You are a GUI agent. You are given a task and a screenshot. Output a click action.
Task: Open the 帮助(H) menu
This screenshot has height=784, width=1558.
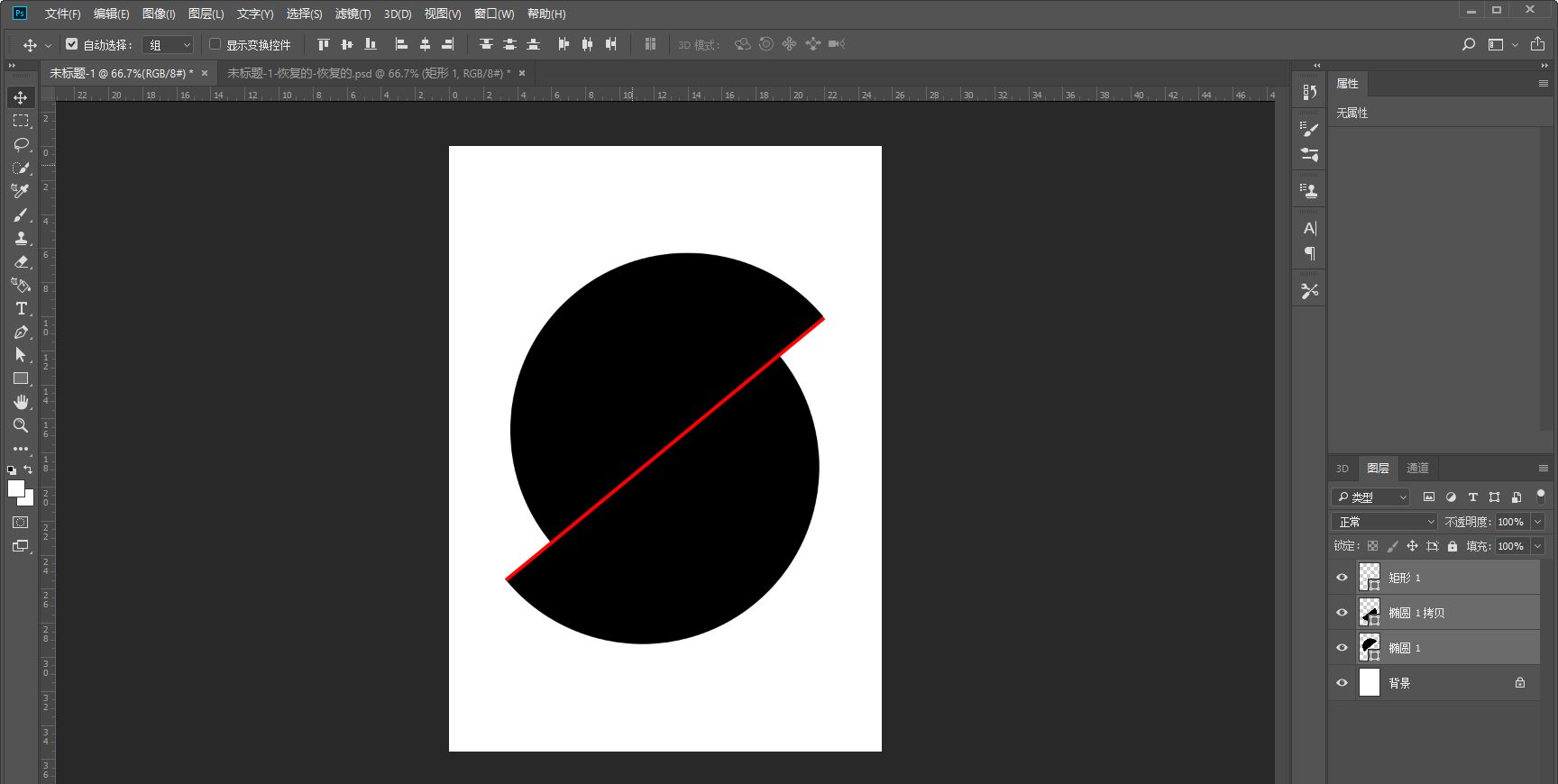click(546, 14)
